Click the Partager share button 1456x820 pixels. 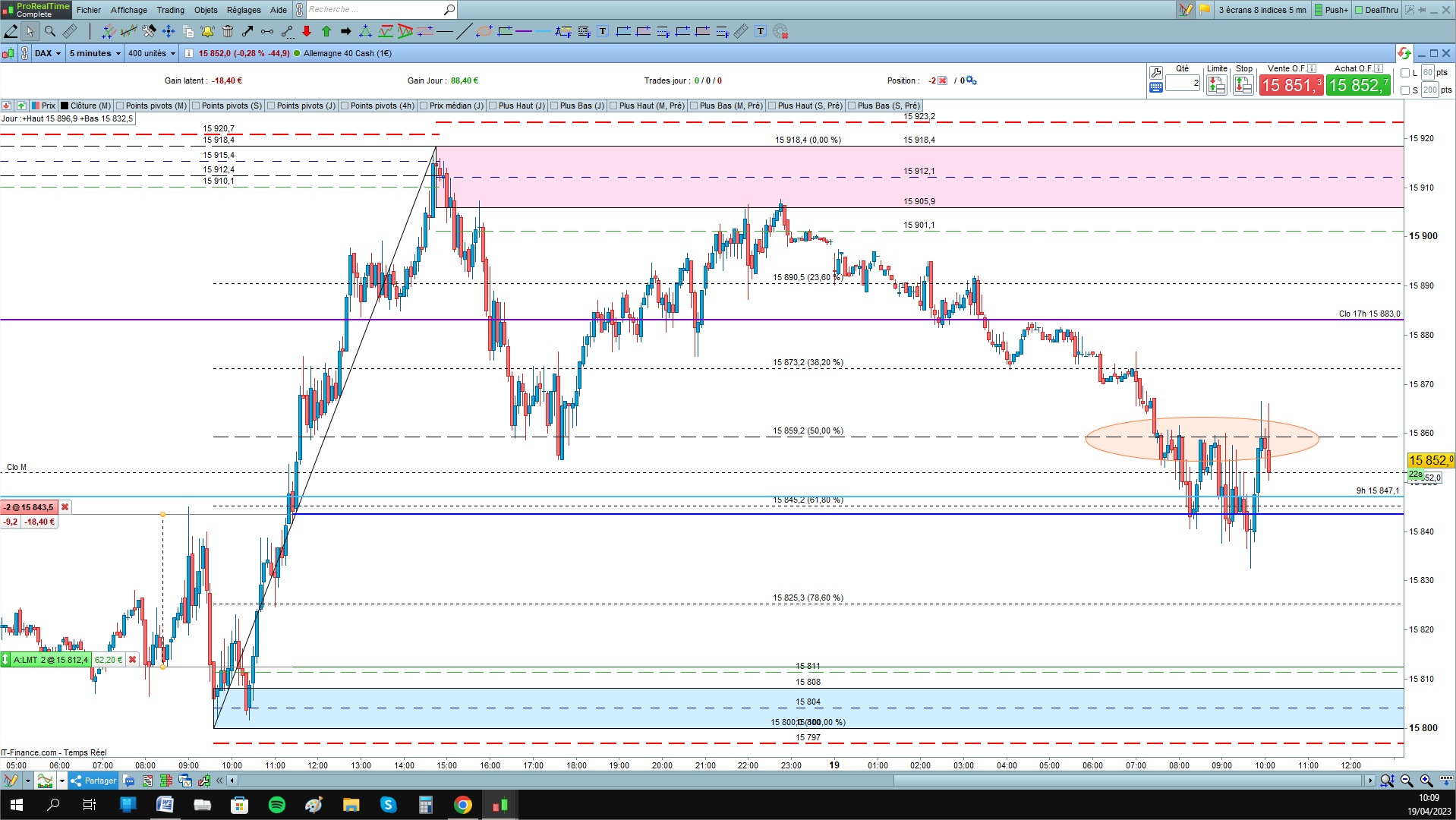(93, 781)
